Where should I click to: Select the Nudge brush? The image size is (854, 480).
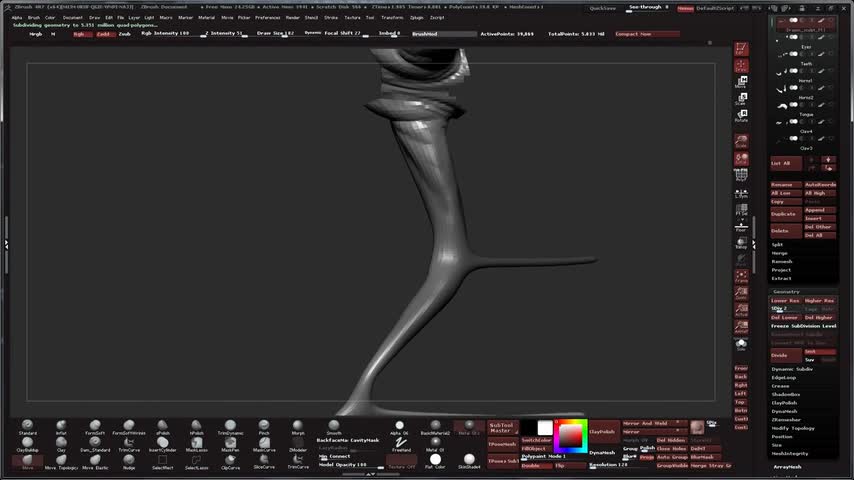129,462
